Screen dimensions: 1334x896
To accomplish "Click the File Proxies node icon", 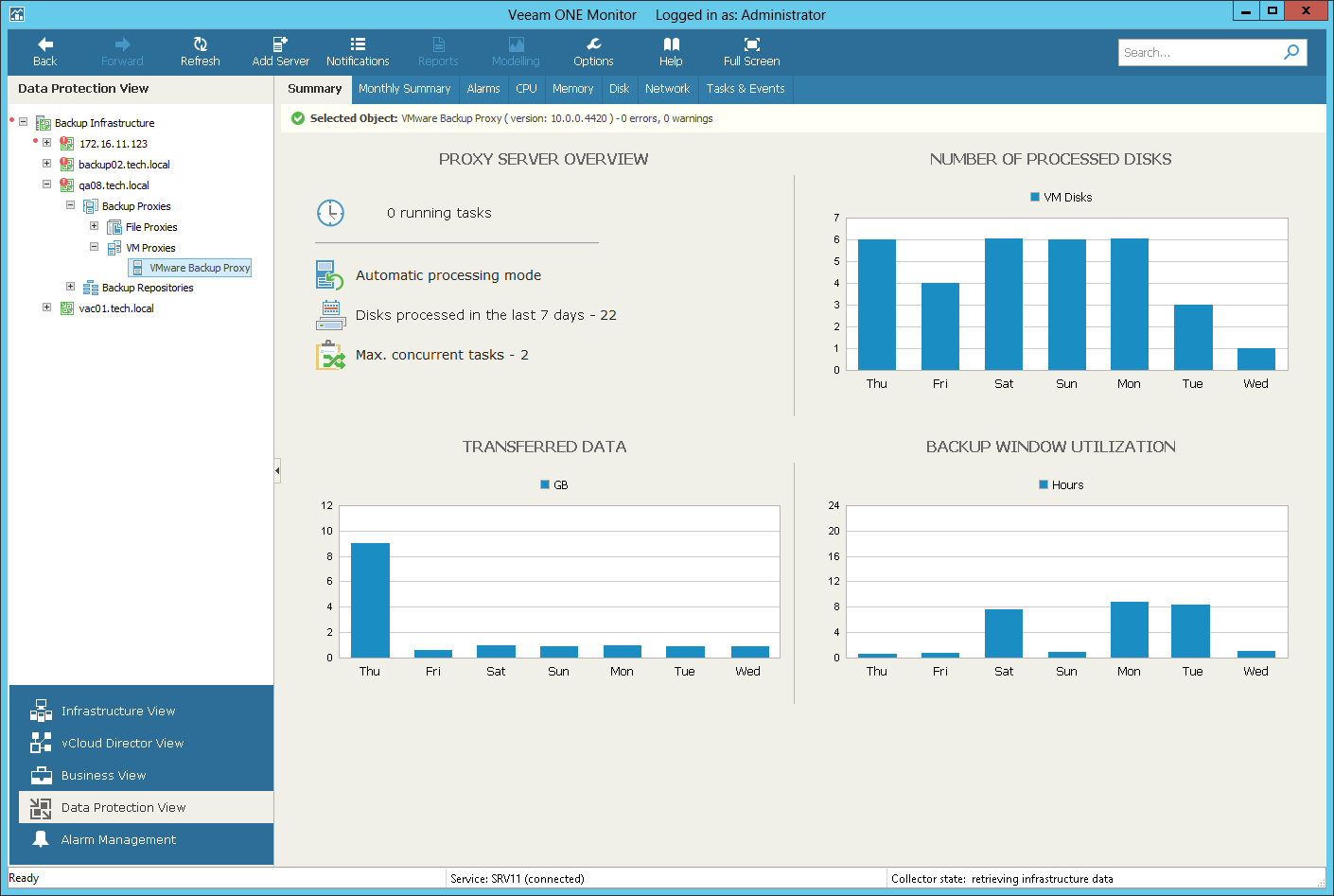I will point(114,227).
